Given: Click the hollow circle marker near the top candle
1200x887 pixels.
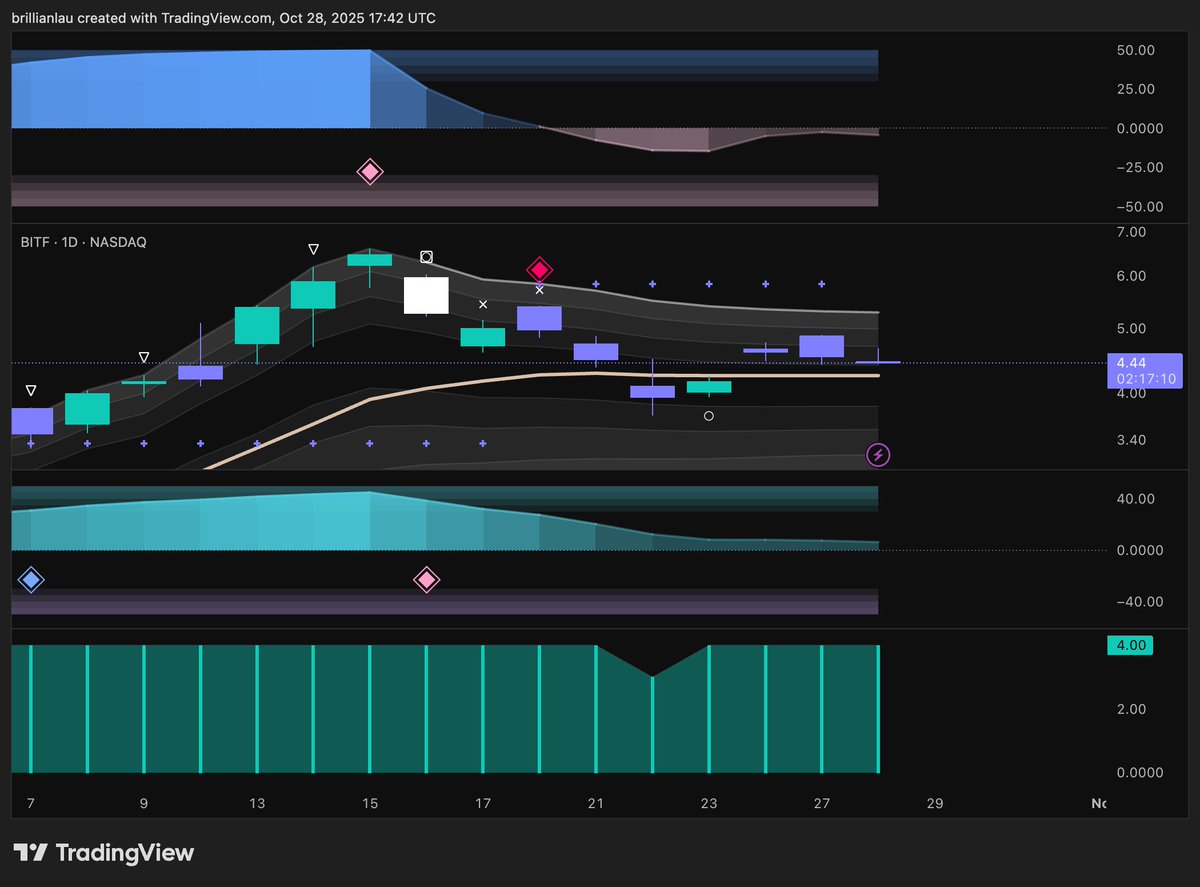Looking at the screenshot, I should point(427,257).
